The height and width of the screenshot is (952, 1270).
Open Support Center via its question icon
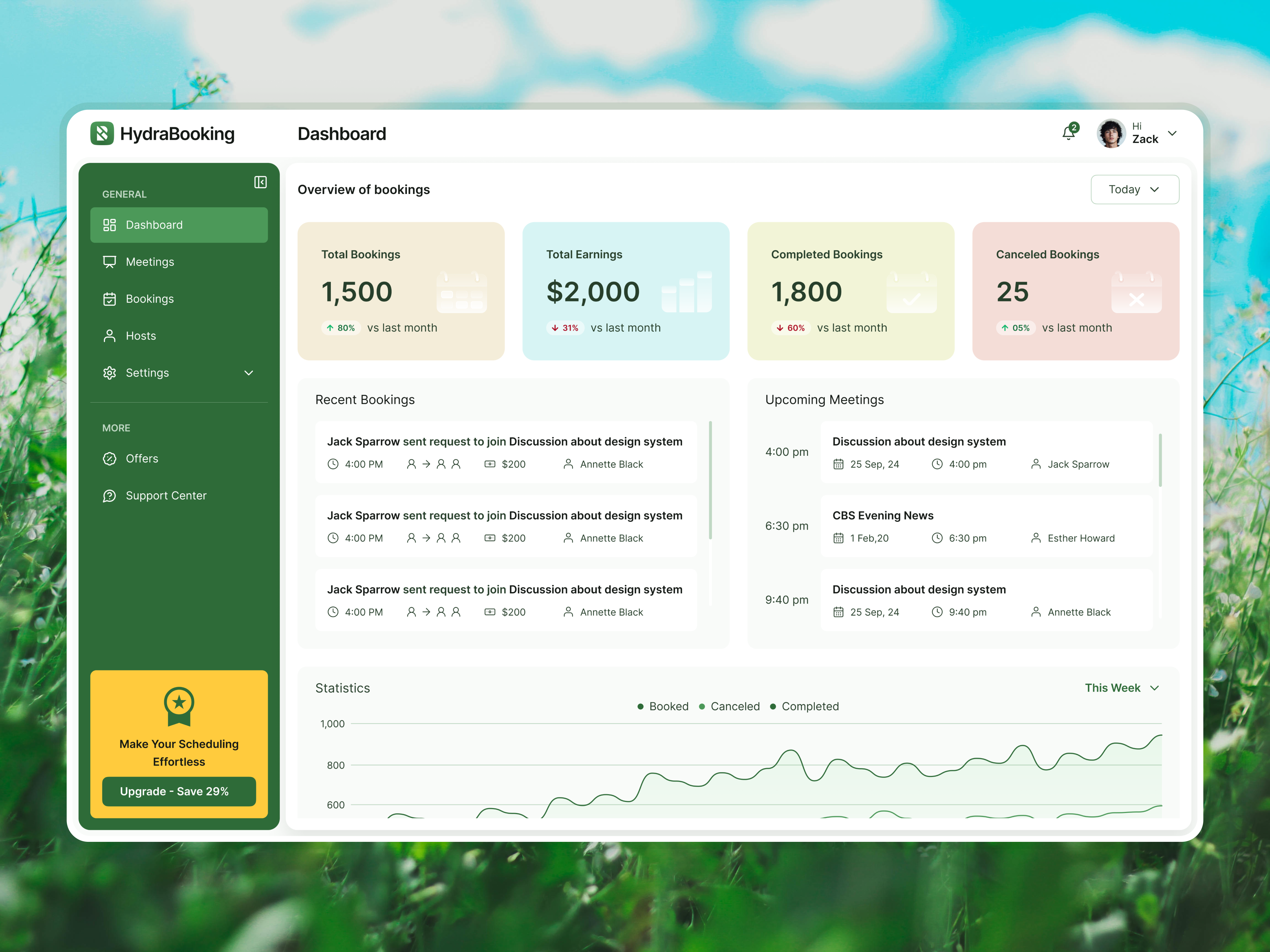pyautogui.click(x=110, y=495)
